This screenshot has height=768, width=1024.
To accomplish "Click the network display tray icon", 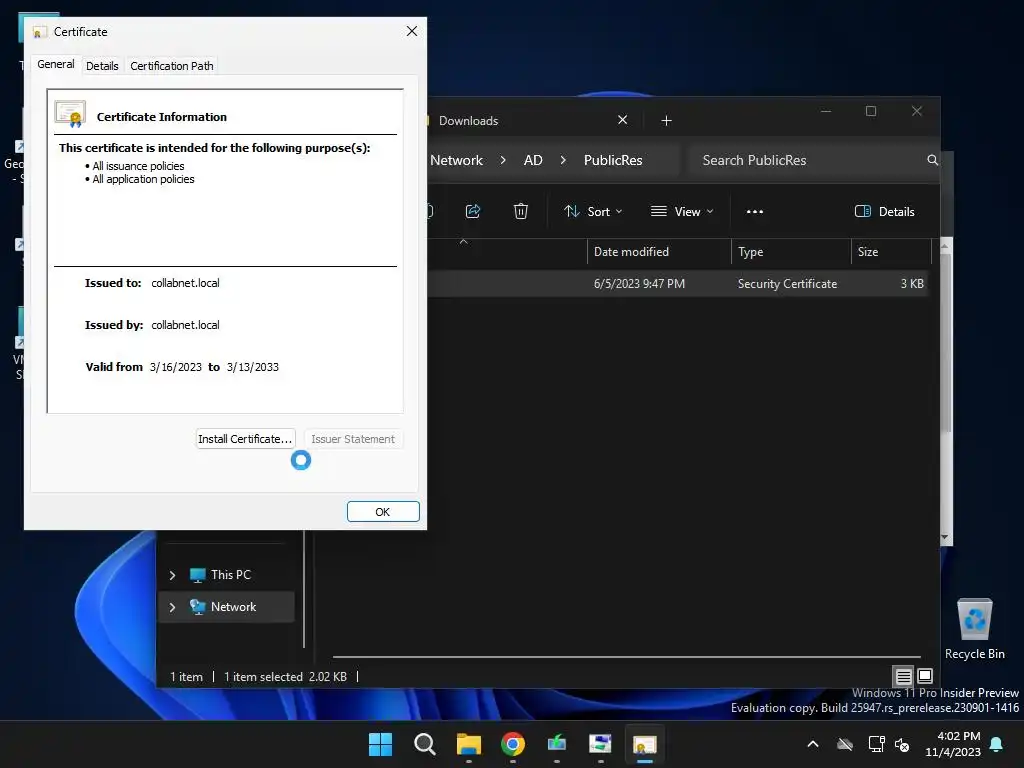I will pyautogui.click(x=876, y=744).
